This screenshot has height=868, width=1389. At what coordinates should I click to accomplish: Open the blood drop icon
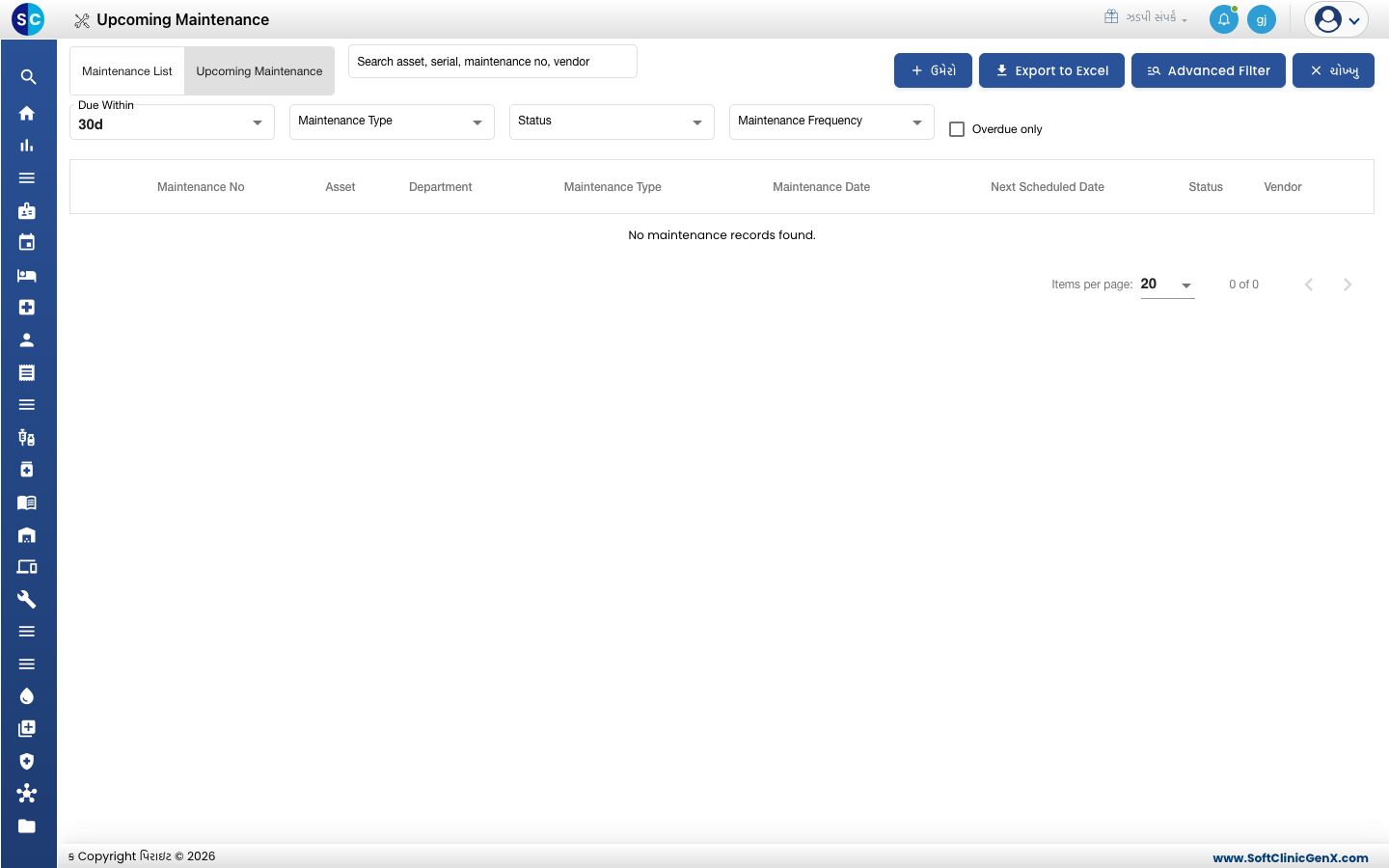[x=27, y=696]
